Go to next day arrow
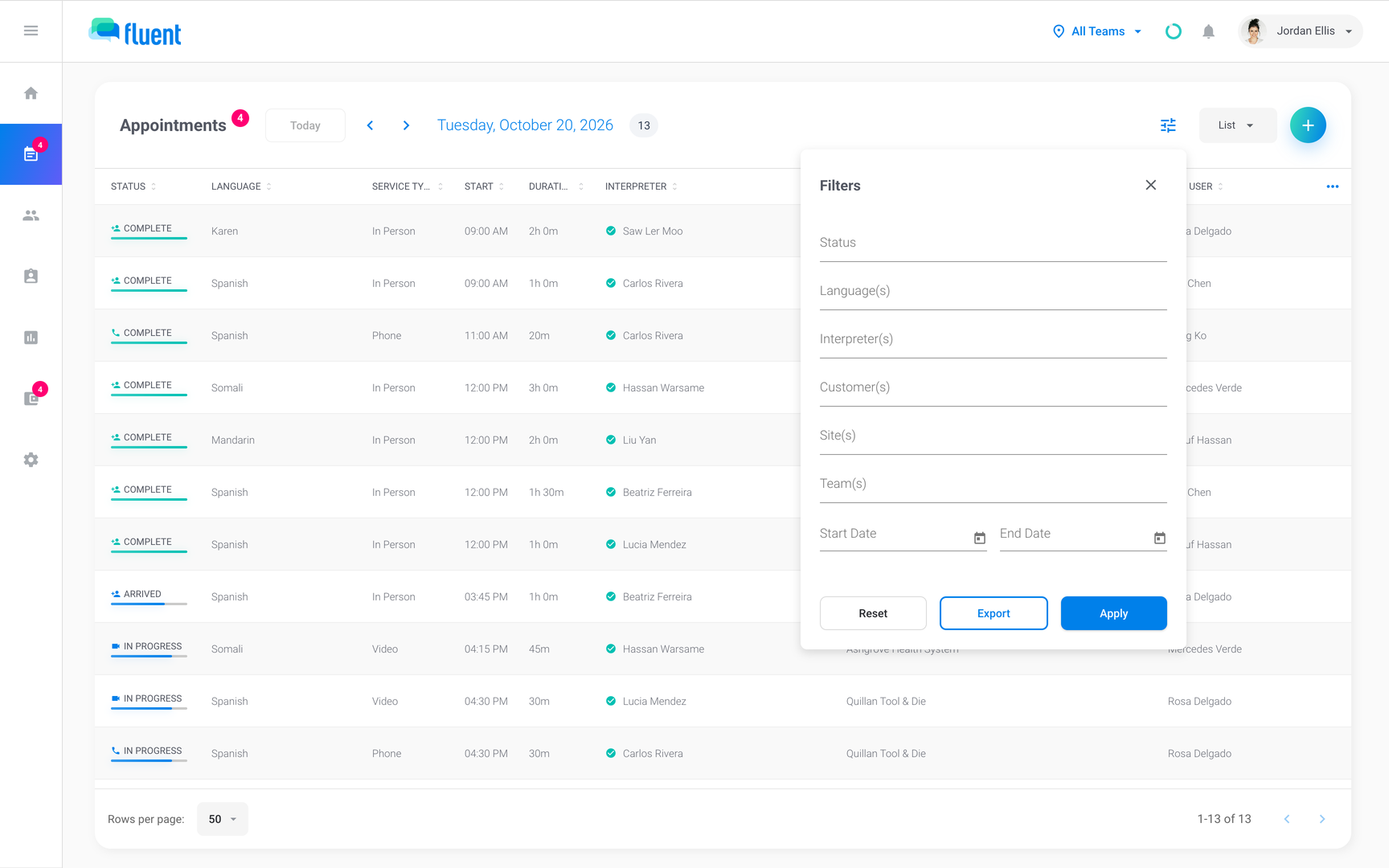Image resolution: width=1389 pixels, height=868 pixels. [x=406, y=125]
